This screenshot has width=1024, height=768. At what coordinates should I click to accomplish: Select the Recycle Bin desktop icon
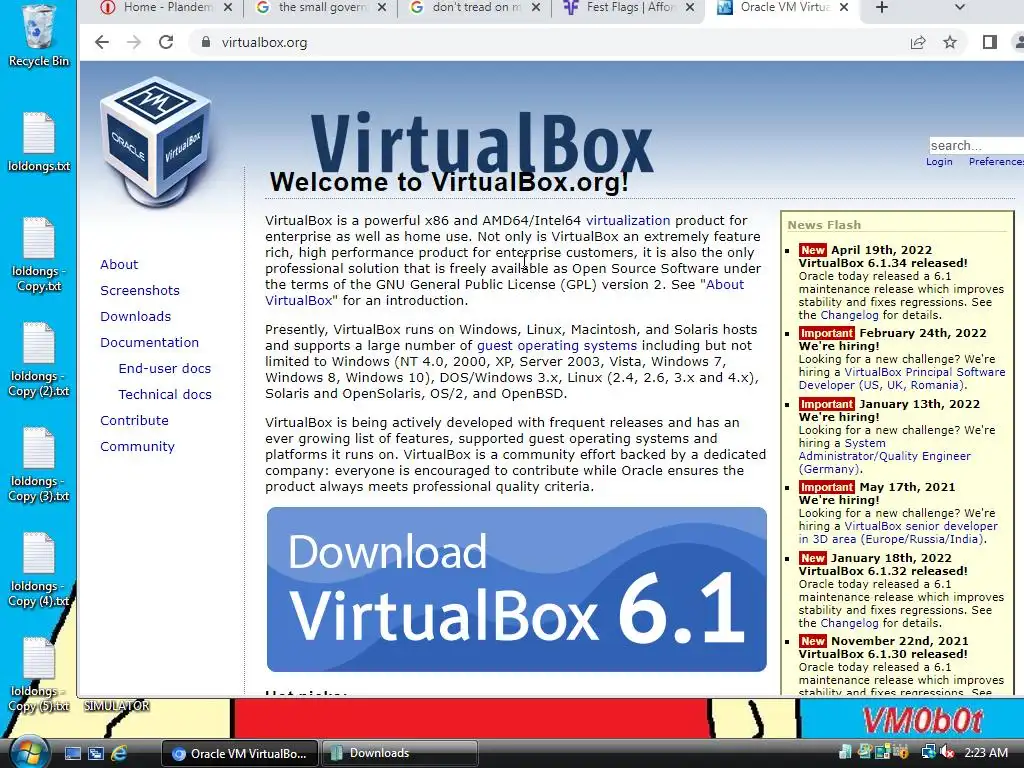coord(39,36)
